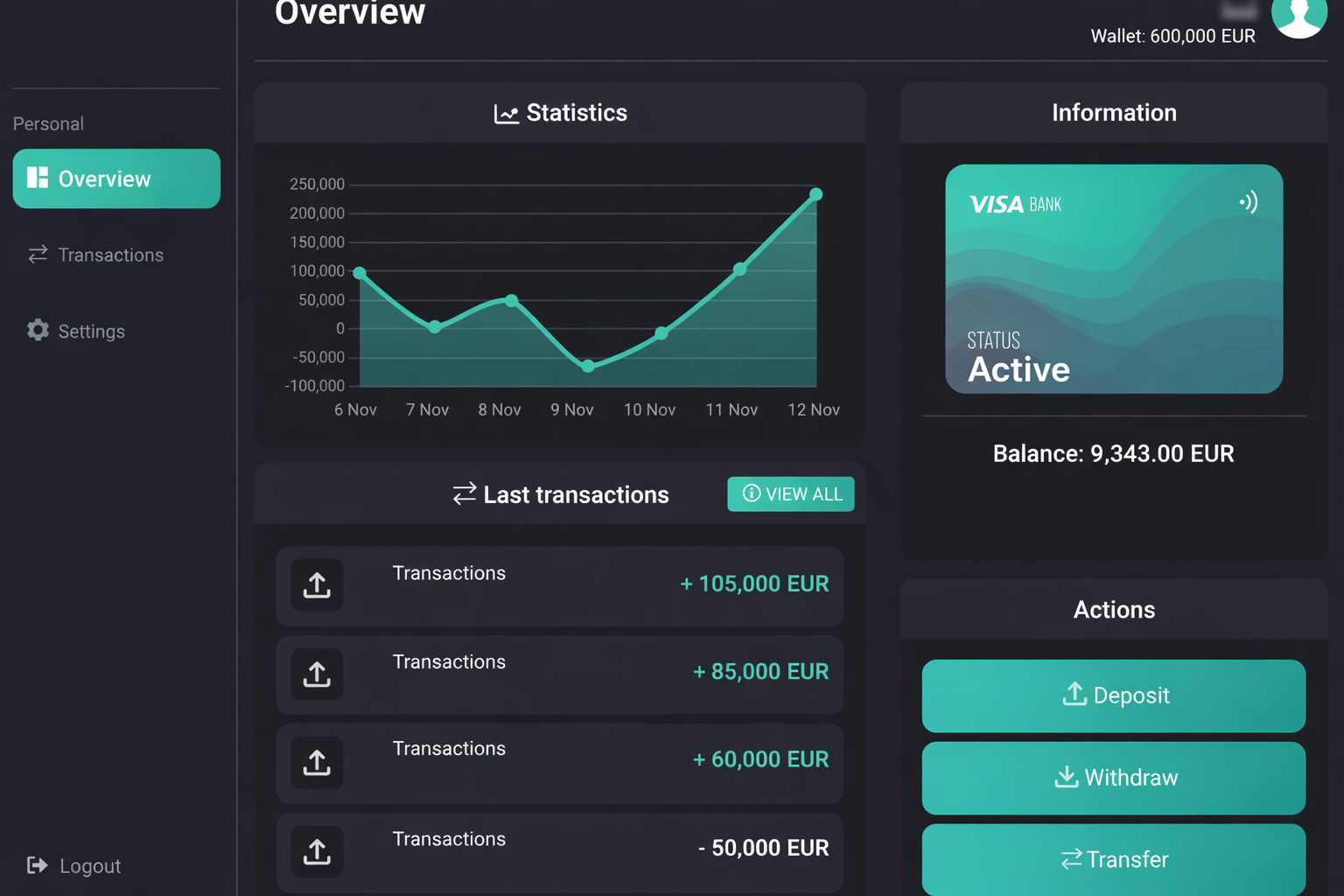Screen dimensions: 1344x896
Task: Click the 11 Nov chart data point
Action: (740, 269)
